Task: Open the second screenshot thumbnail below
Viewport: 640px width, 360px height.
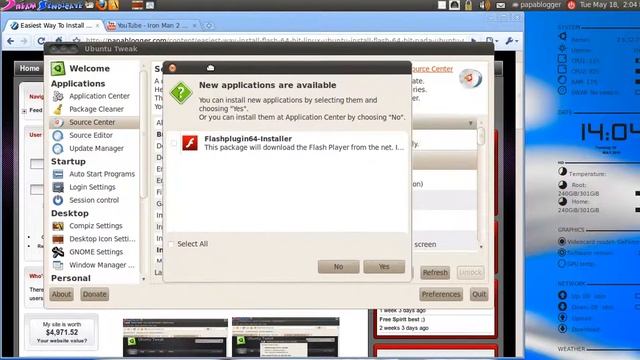Action: point(285,338)
